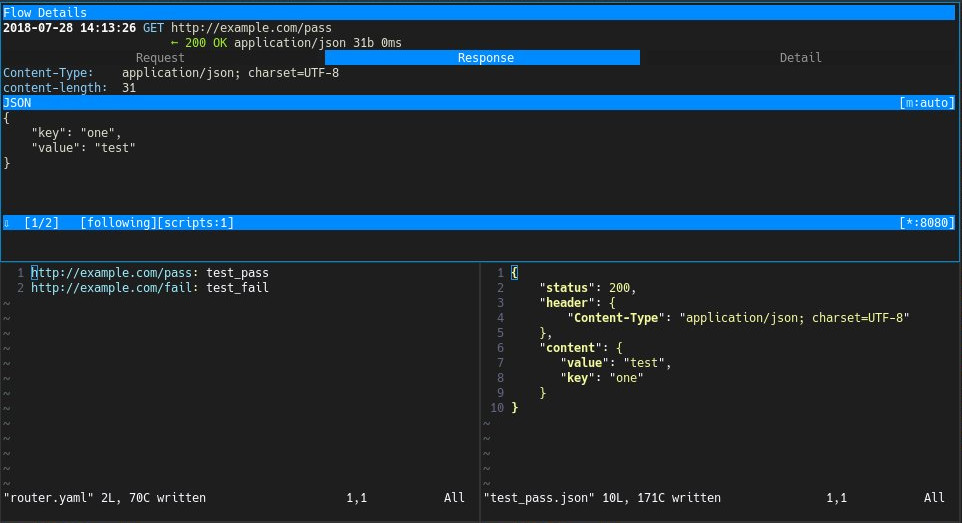This screenshot has height=523, width=962.
Task: Click the [scripts:1] indicator
Action: point(196,223)
